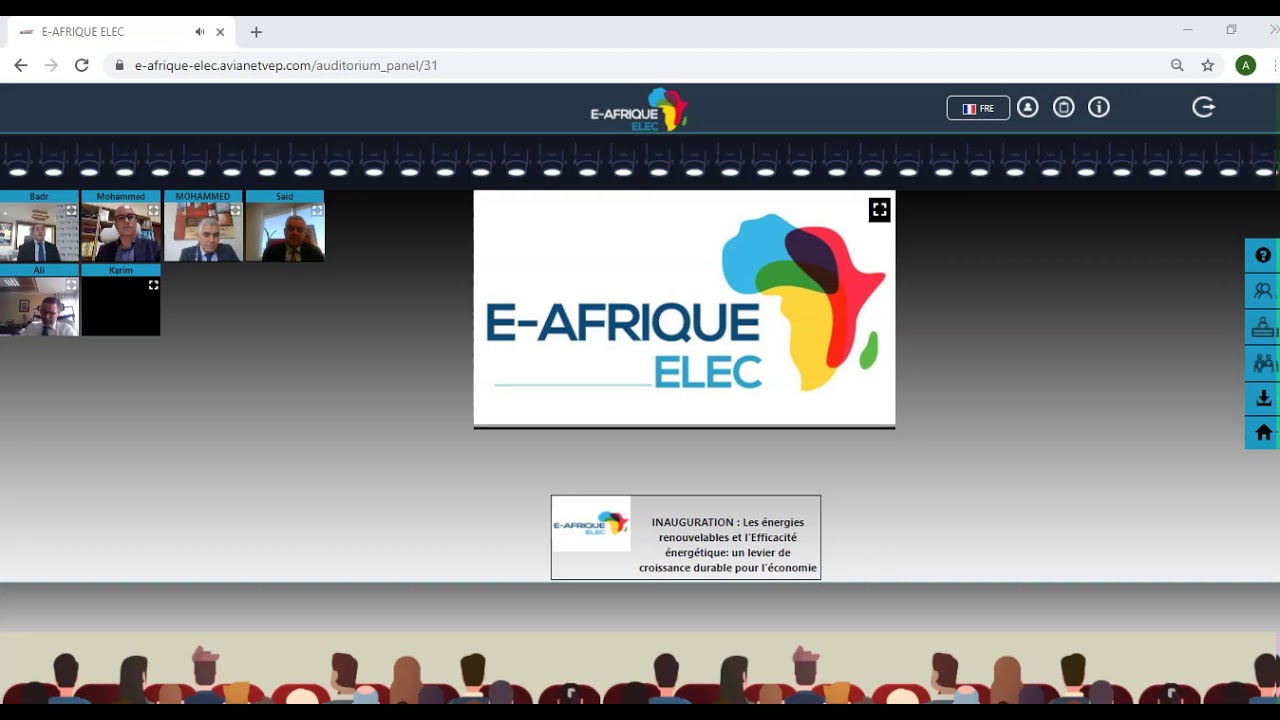Open the Chrome profile avatar A

point(1245,65)
